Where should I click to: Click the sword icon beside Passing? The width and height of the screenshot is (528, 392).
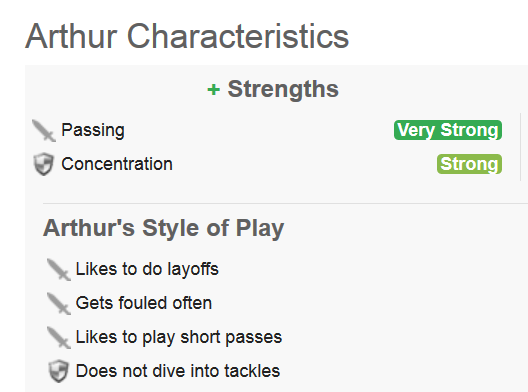click(x=44, y=131)
